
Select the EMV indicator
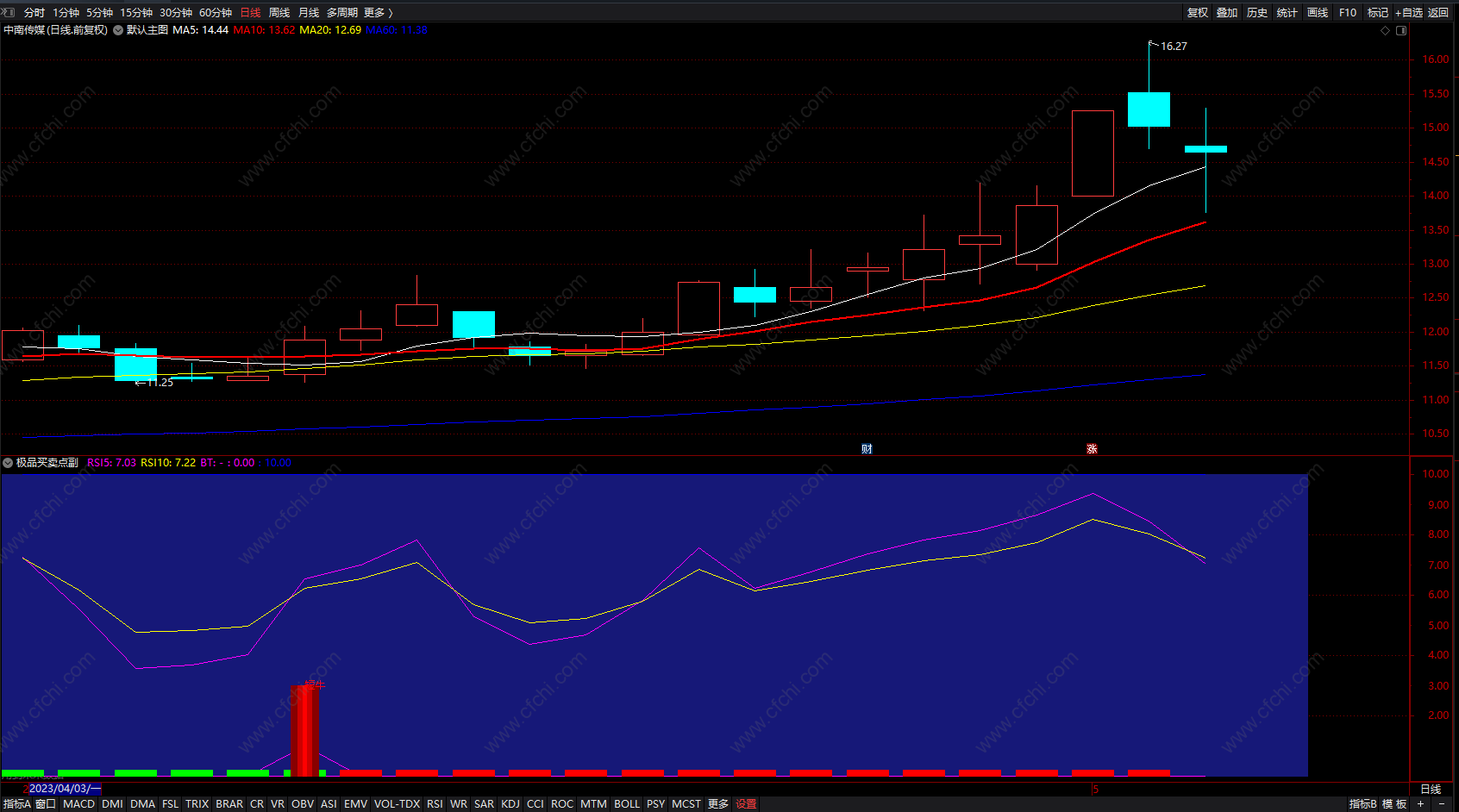tap(355, 803)
